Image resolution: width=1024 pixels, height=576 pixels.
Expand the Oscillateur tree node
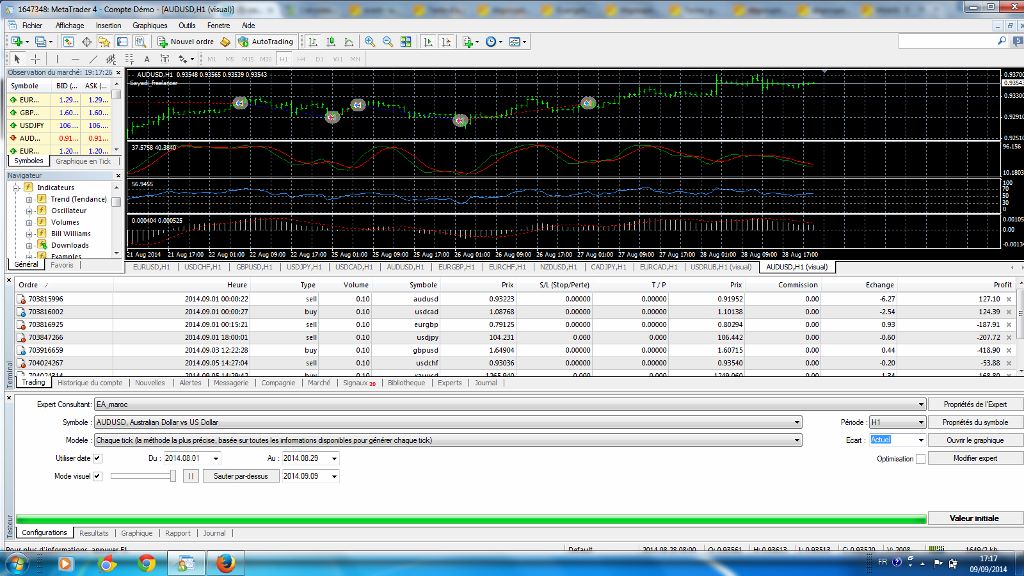tap(30, 211)
